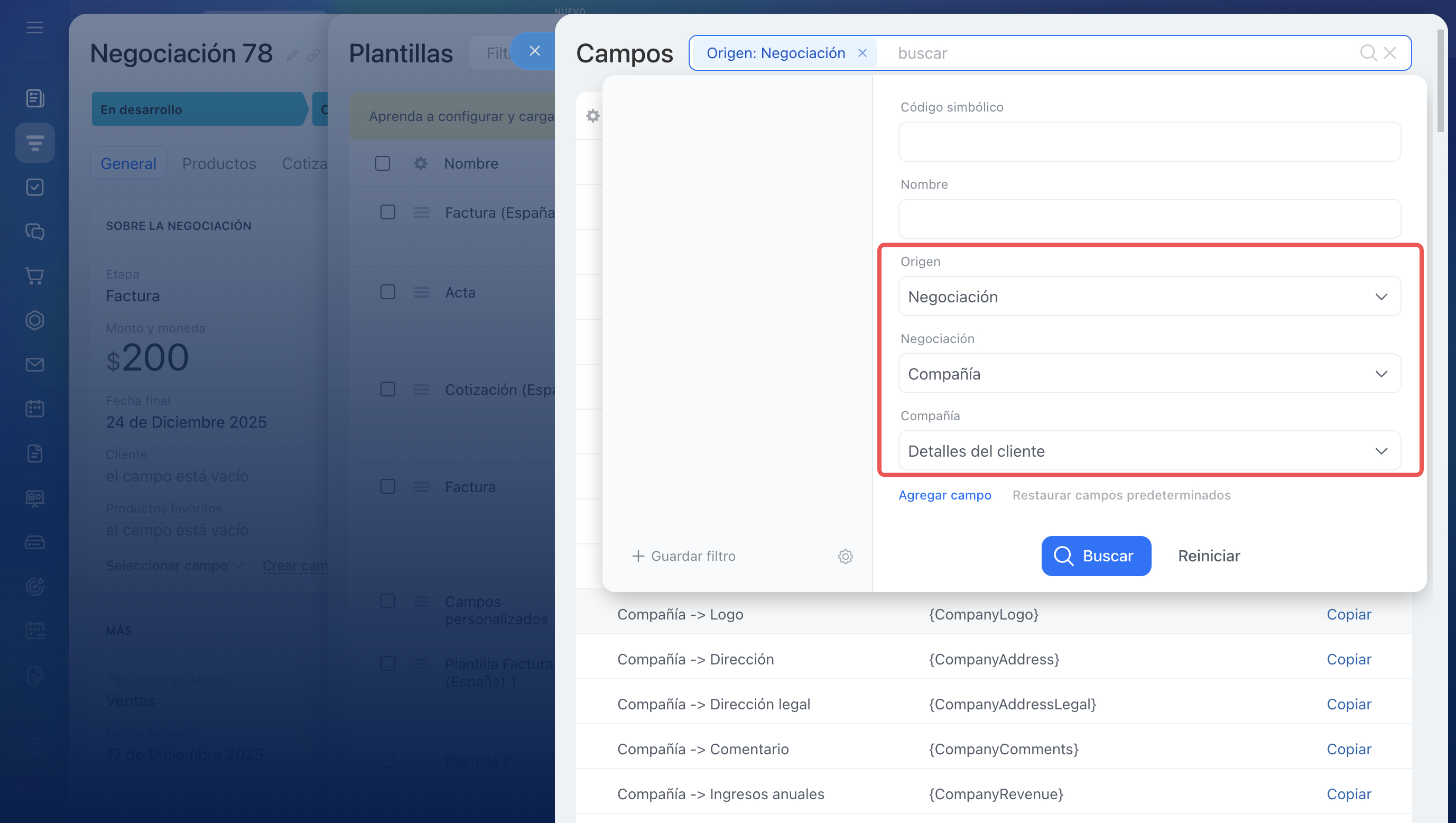This screenshot has width=1456, height=823.
Task: Check the Factura template row
Action: [388, 486]
